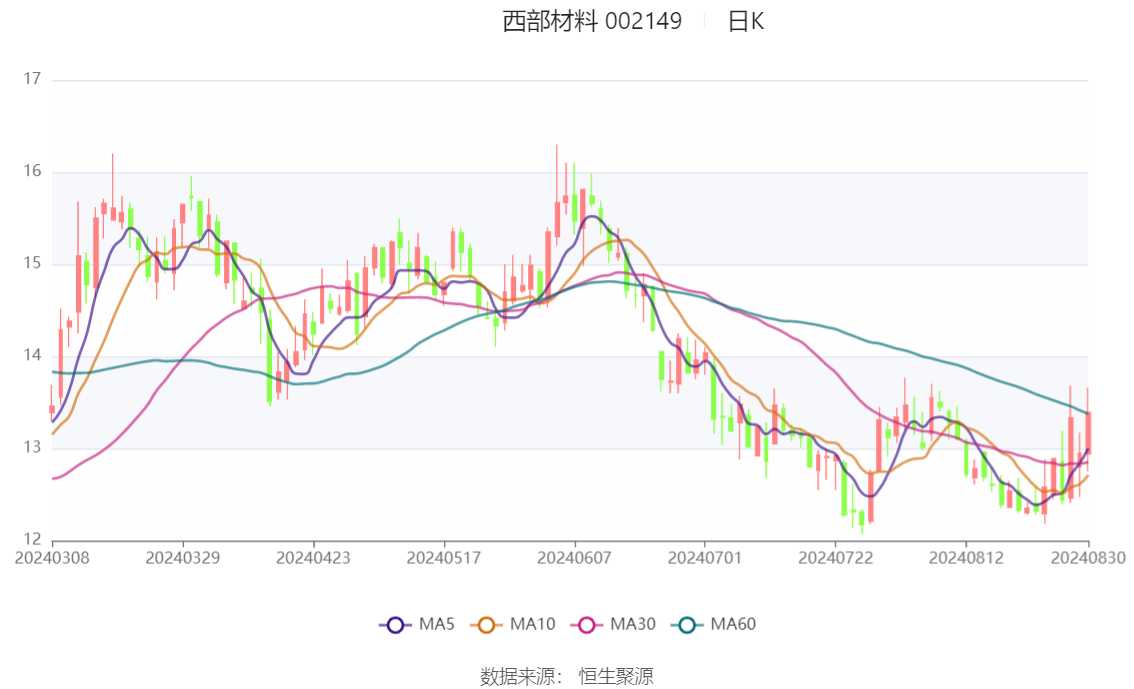Click the y-axis value 15
Viewport: 1134px width, 689px height.
(32, 263)
